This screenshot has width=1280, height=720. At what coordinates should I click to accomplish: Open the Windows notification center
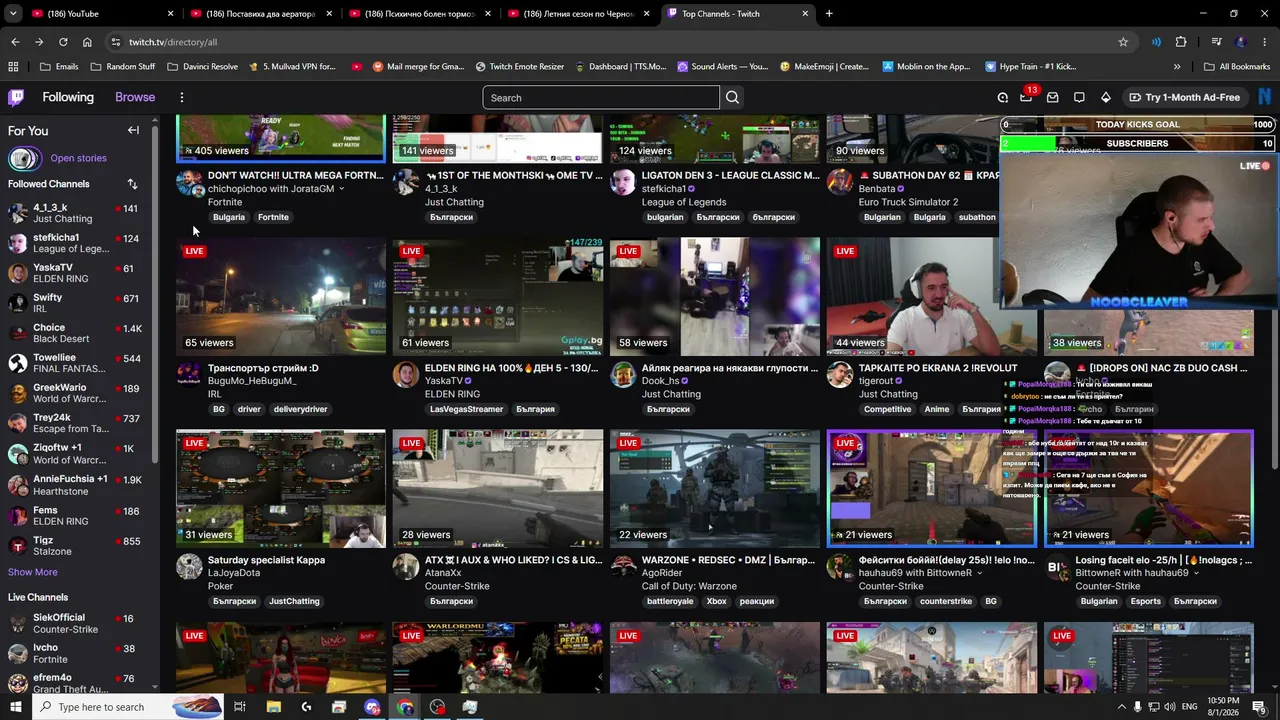tap(1259, 707)
